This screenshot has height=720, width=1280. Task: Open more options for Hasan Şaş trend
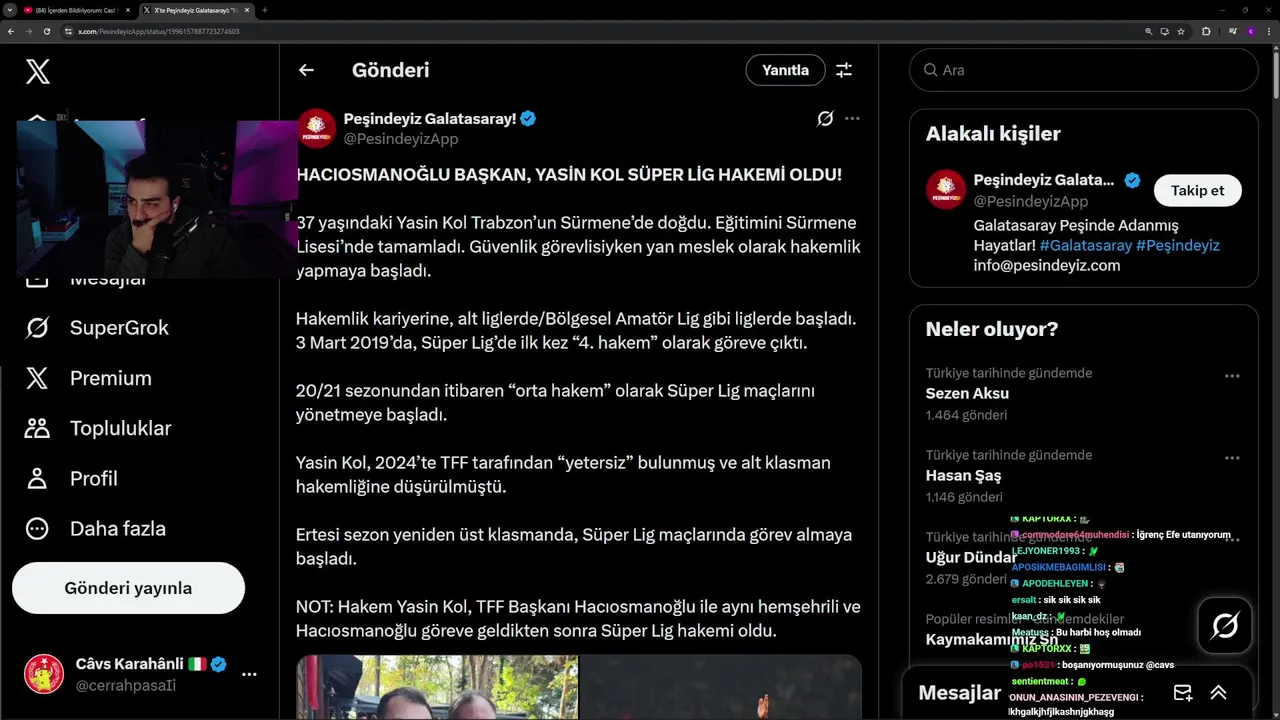tap(1232, 458)
